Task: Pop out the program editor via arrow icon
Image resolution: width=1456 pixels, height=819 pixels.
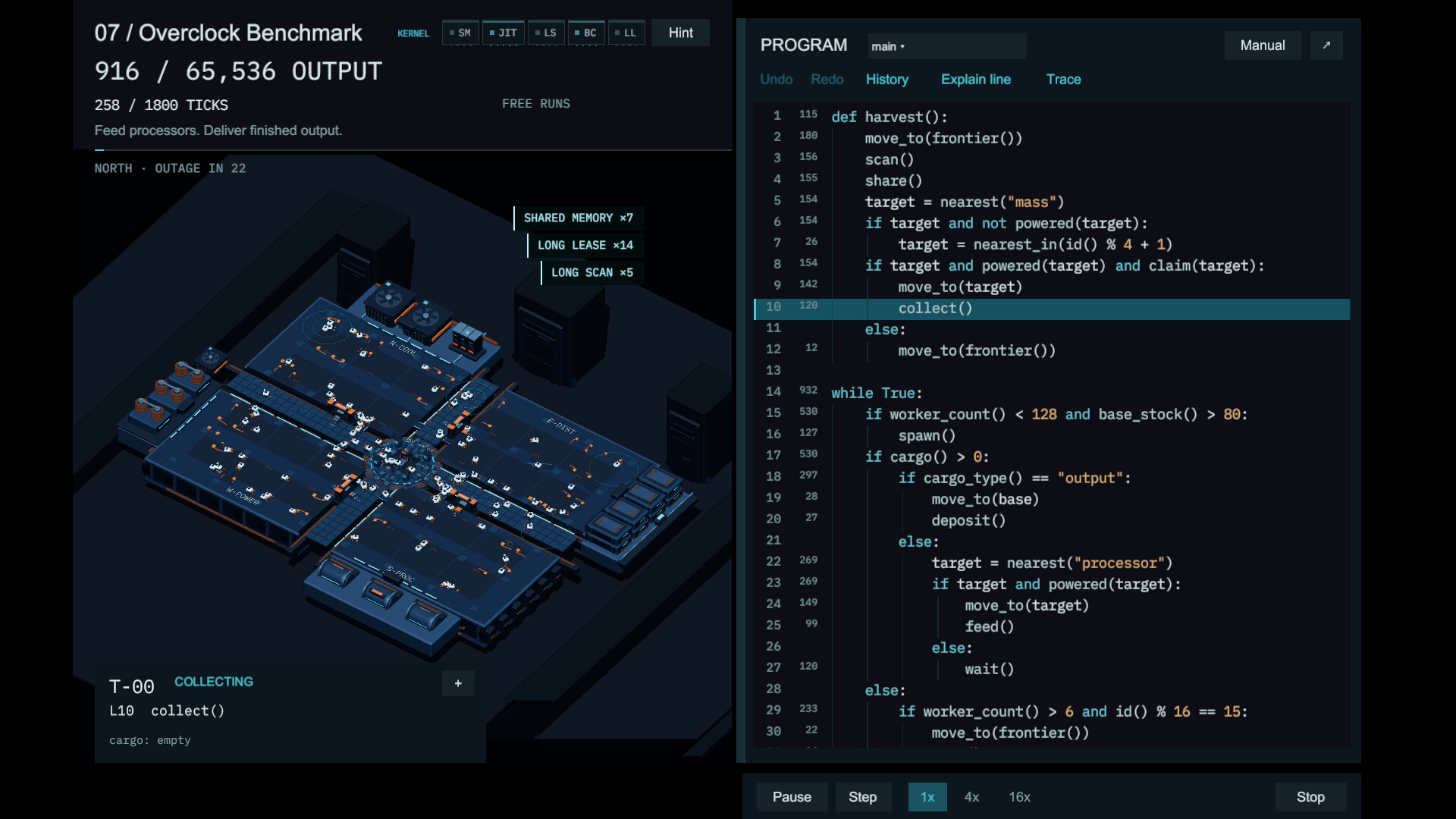Action: 1326,45
